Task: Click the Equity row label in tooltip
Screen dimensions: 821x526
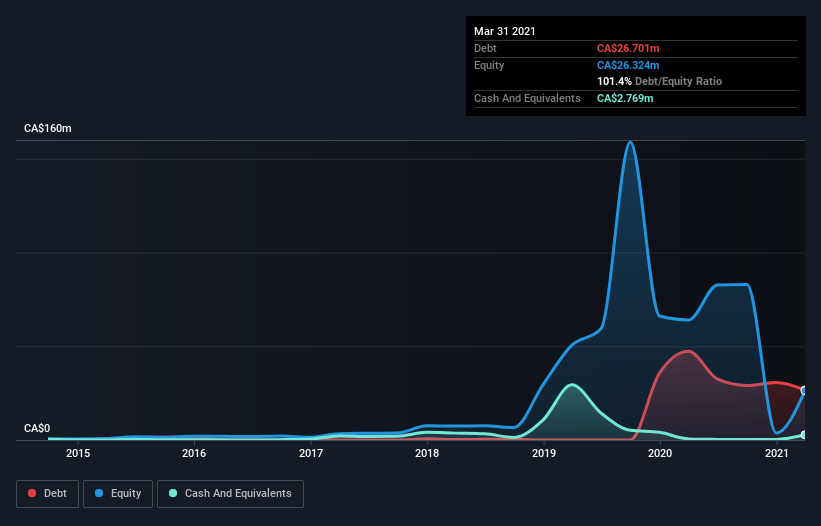Action: 489,65
